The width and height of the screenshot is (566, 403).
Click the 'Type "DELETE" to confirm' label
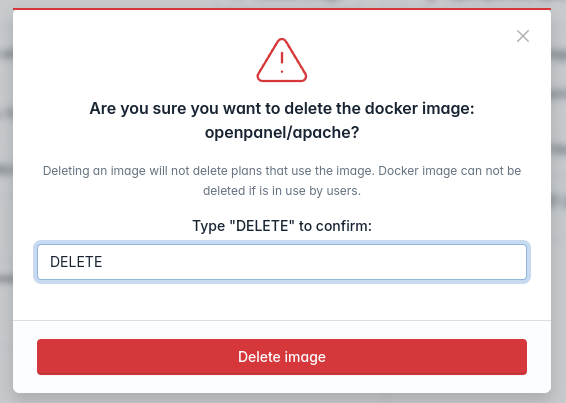282,226
